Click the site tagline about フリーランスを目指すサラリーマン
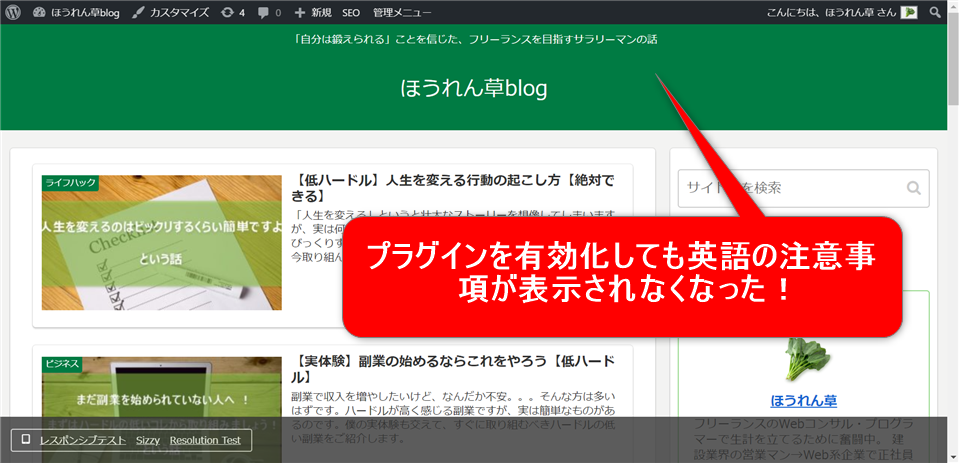Viewport: 959px width, 463px height. (x=476, y=40)
